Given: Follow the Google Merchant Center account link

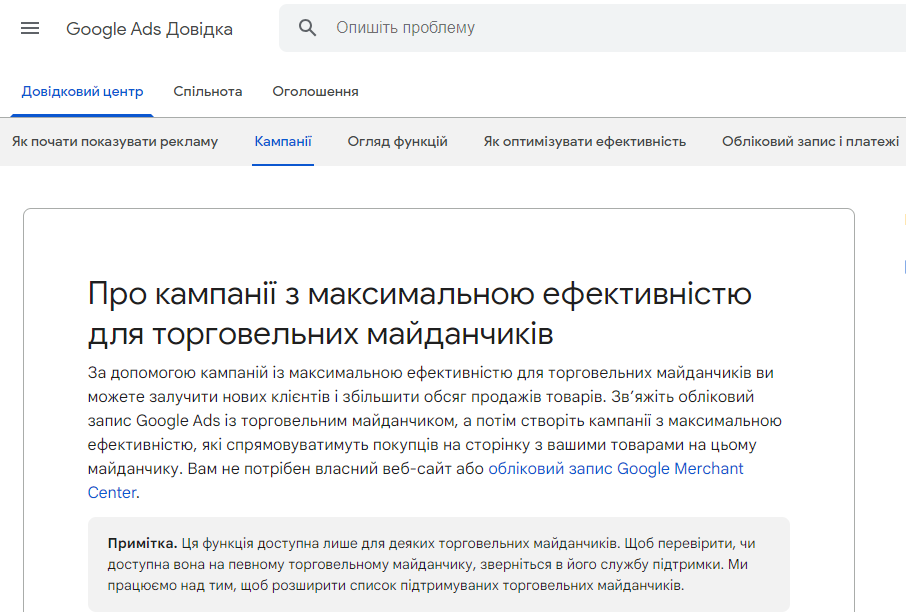Looking at the screenshot, I should pyautogui.click(x=615, y=469).
